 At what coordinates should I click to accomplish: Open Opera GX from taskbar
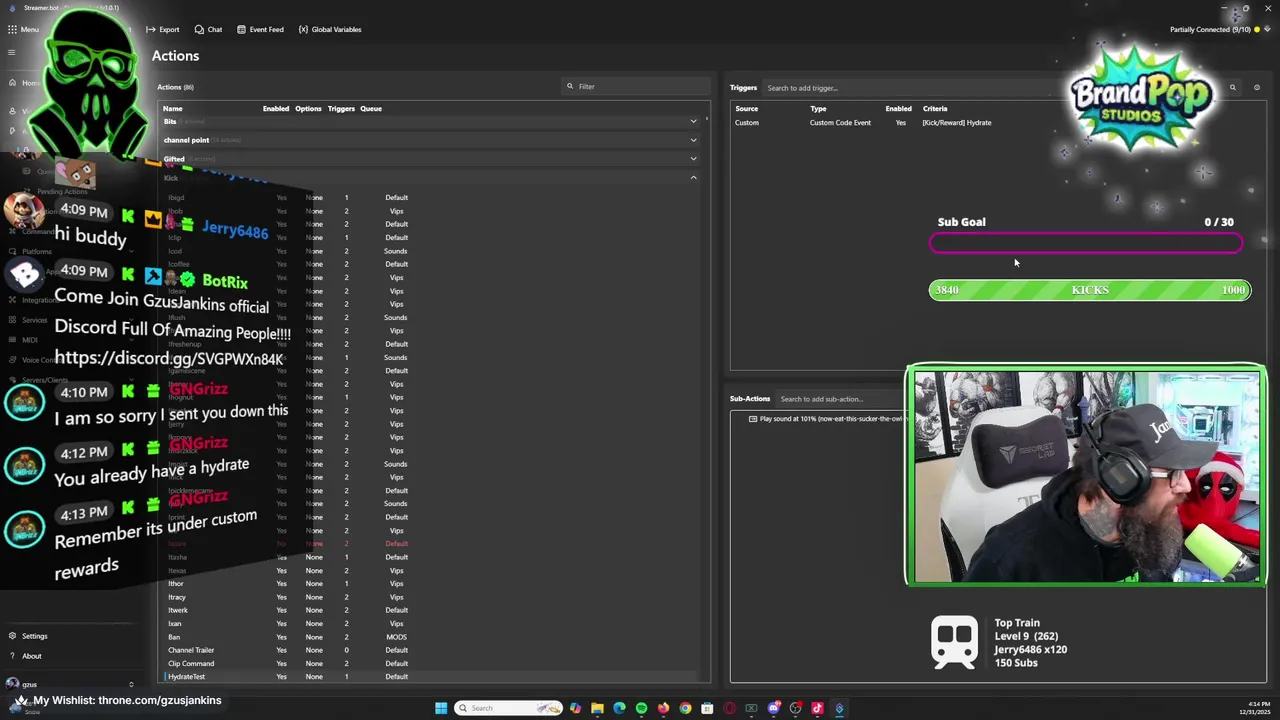click(729, 708)
